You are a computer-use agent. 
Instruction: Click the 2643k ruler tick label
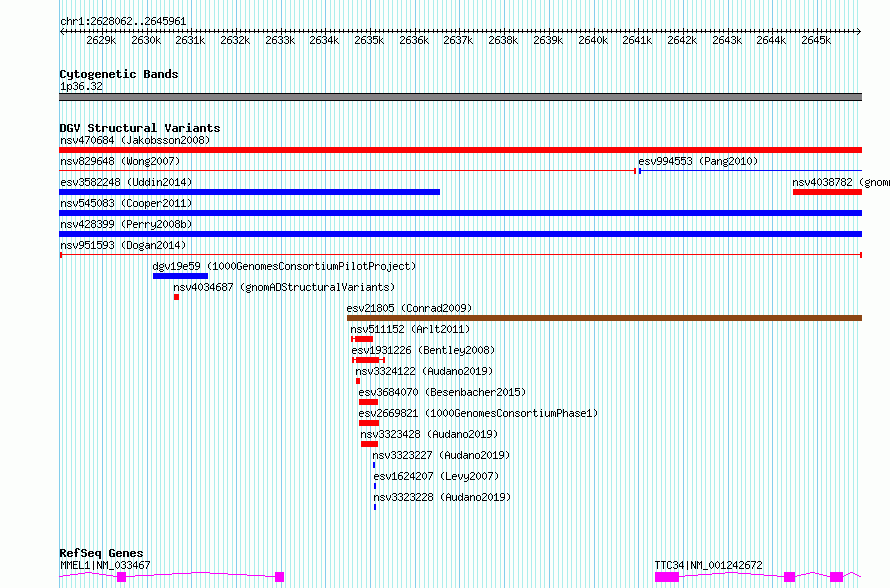tap(727, 40)
